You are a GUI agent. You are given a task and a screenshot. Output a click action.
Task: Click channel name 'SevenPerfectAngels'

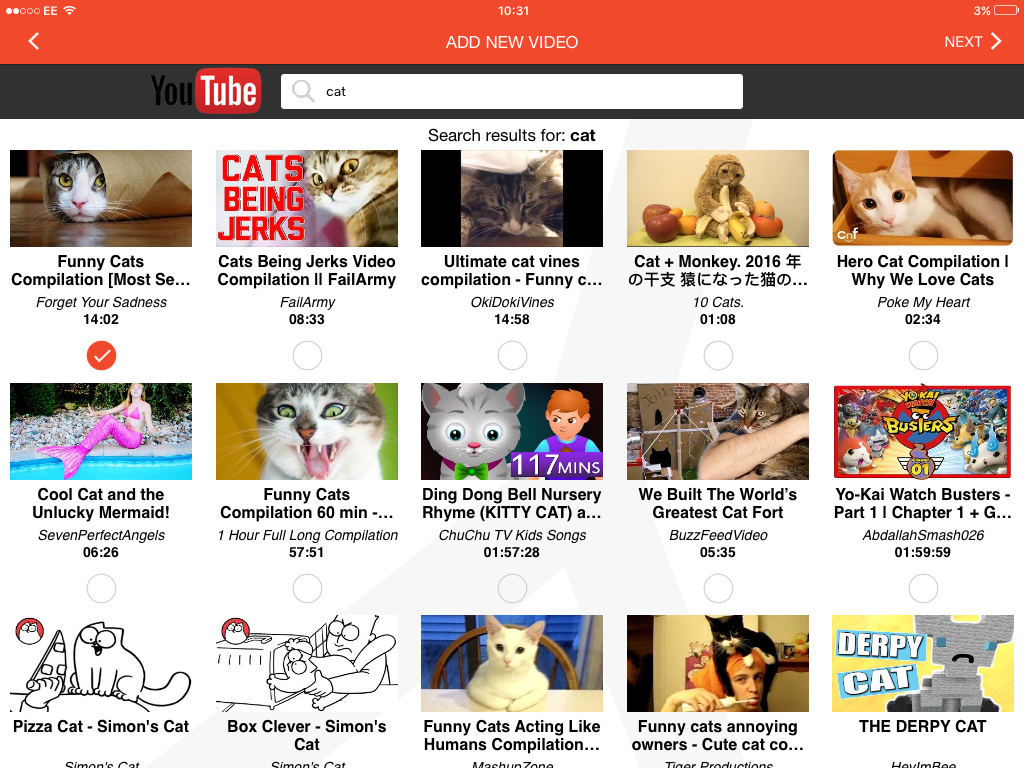(x=101, y=536)
